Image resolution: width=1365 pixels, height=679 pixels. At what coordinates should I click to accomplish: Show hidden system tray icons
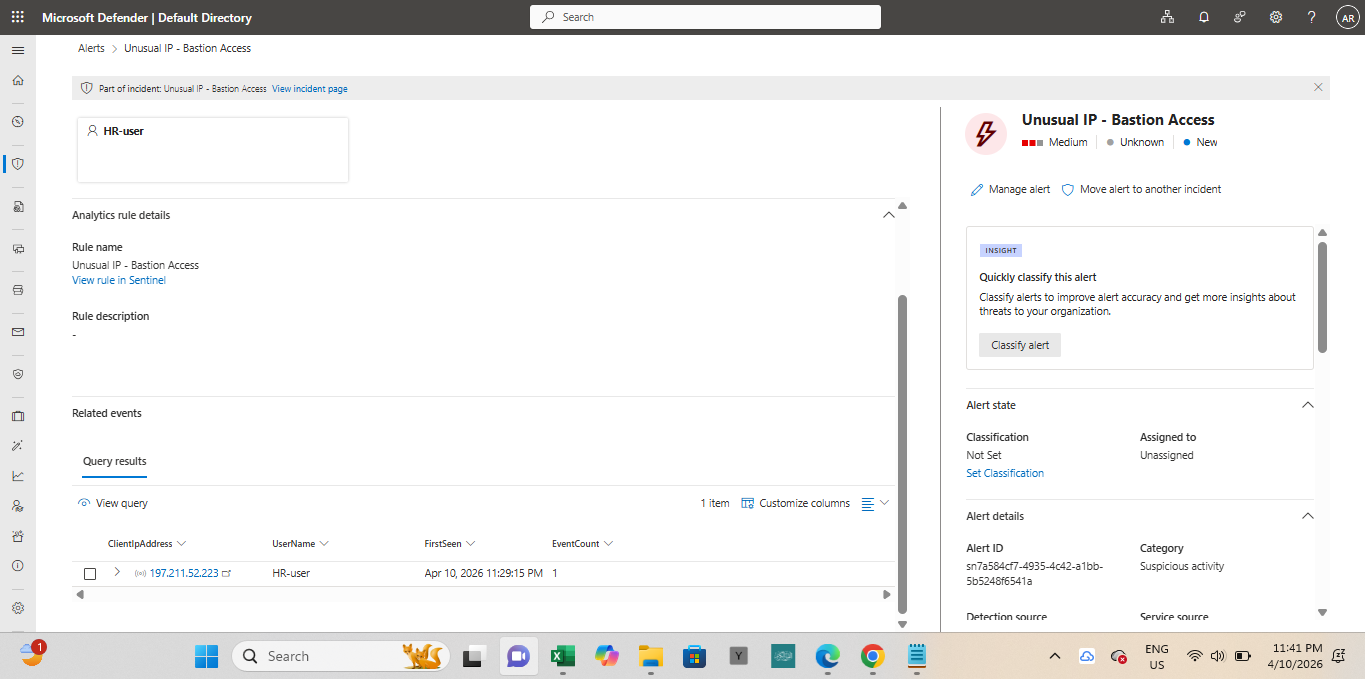coord(1054,656)
